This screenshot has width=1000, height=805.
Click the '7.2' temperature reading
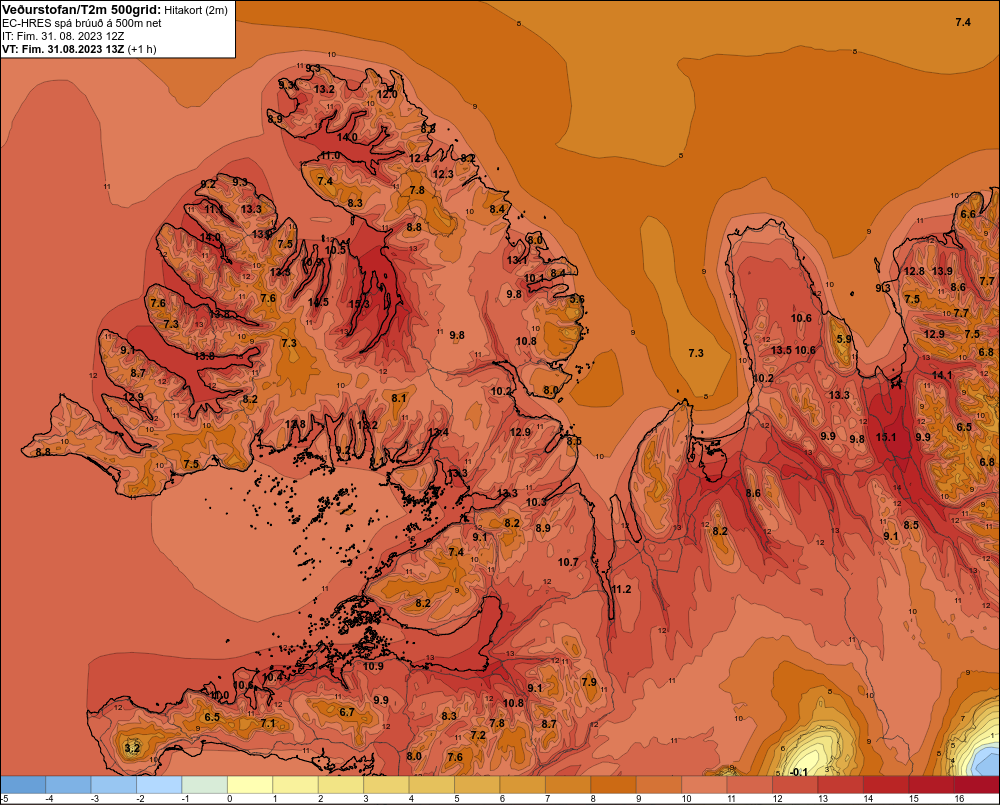(x=478, y=735)
